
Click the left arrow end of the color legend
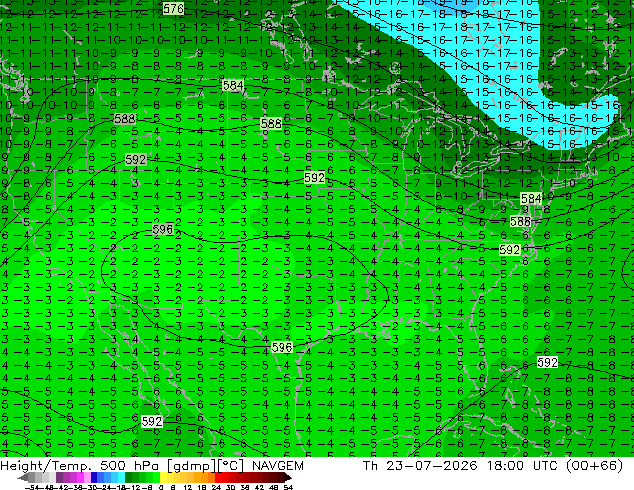pyautogui.click(x=23, y=478)
